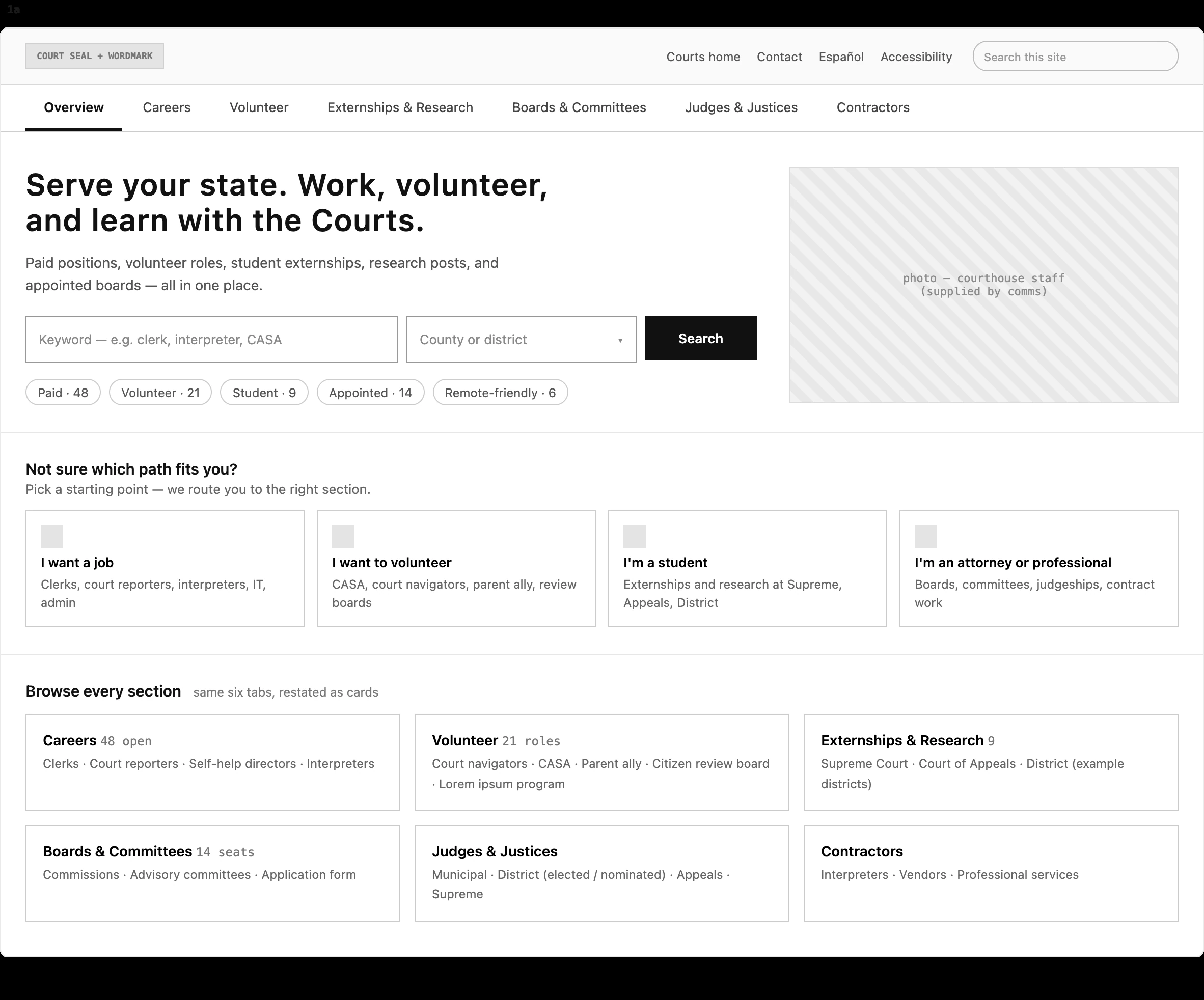Click the Court Seal + Wordmark logo

coord(95,56)
